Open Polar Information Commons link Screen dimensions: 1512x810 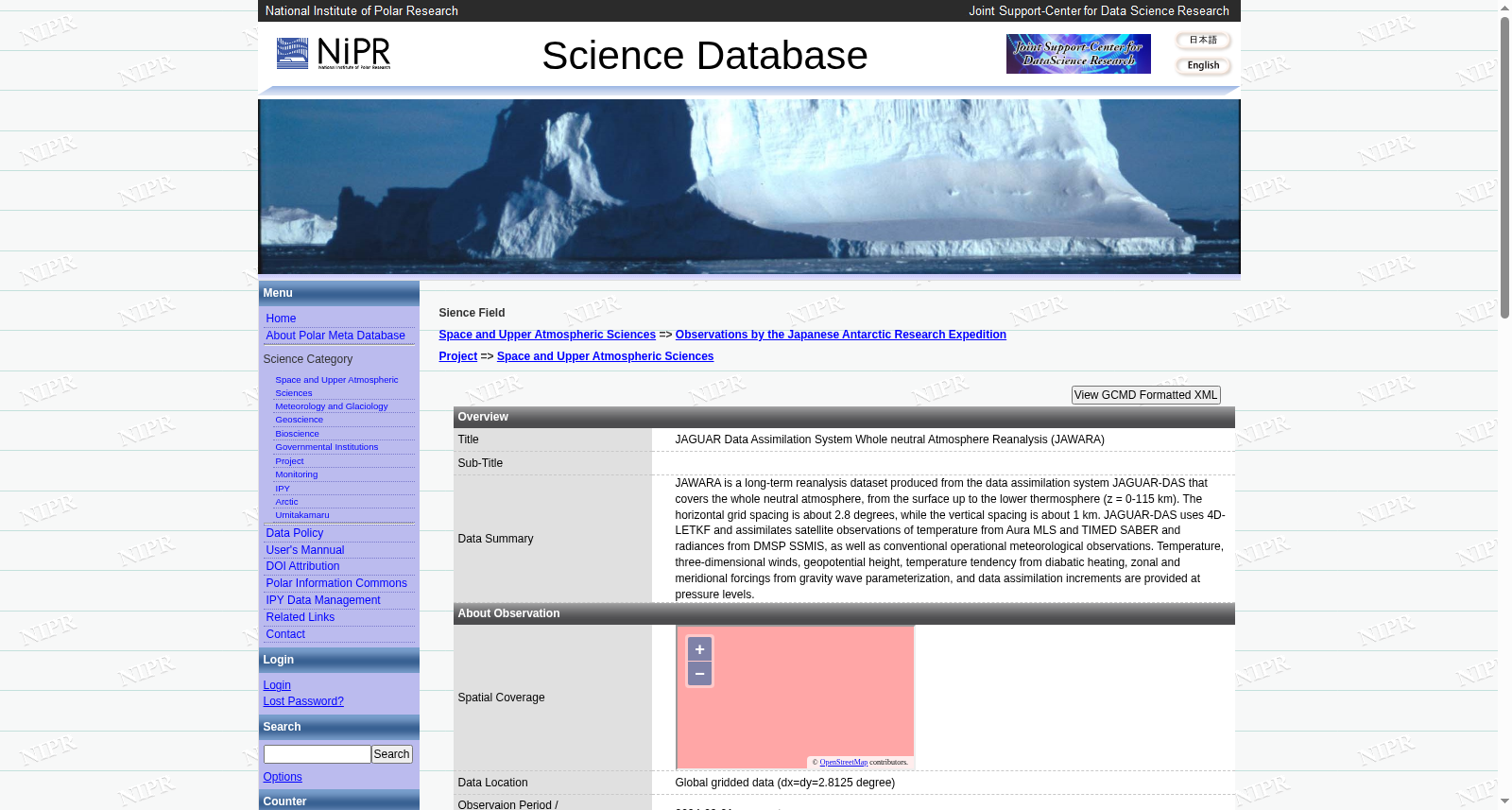tap(336, 583)
